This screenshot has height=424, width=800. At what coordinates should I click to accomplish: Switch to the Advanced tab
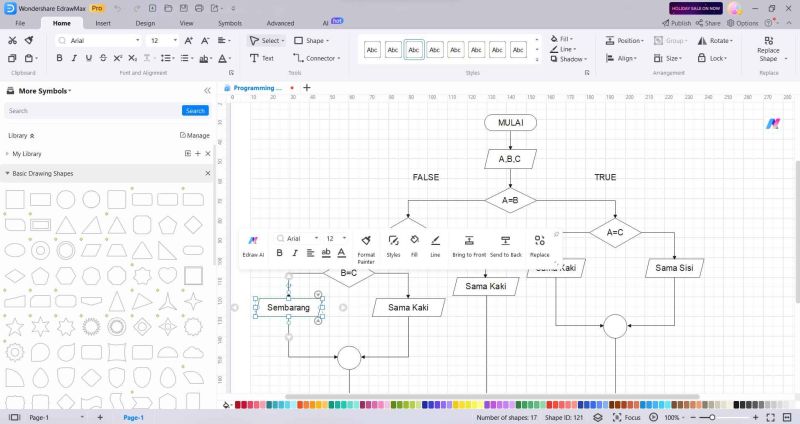280,23
